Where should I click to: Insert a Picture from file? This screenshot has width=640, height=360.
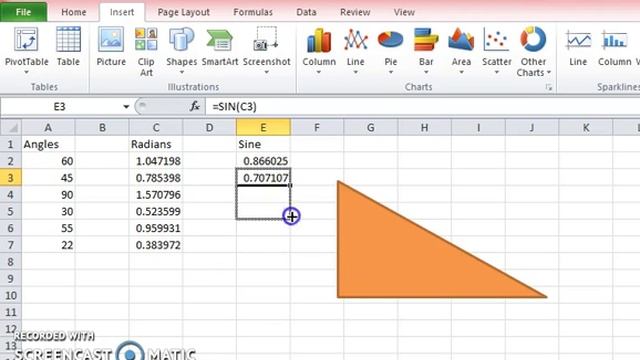[x=111, y=46]
